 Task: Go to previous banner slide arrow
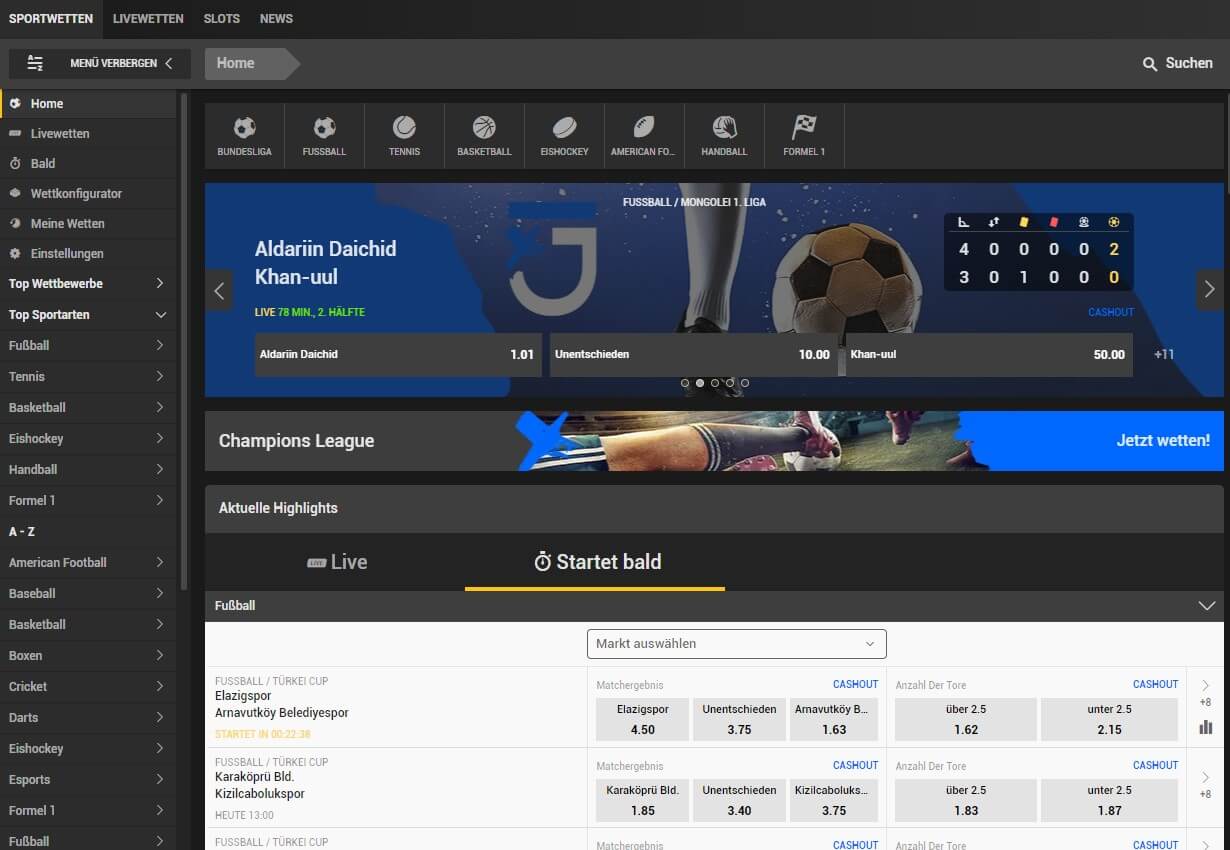pyautogui.click(x=219, y=290)
